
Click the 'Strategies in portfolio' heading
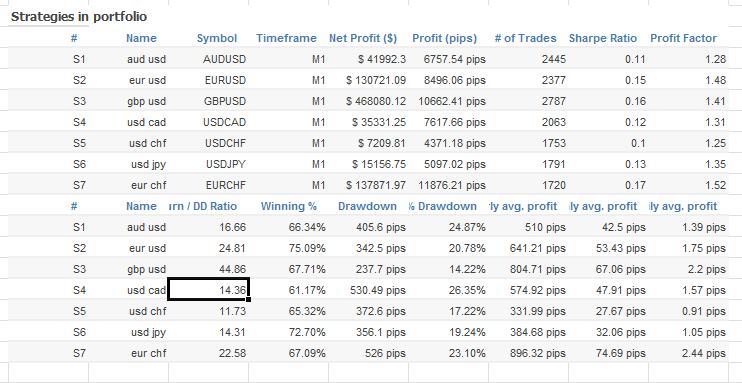79,17
